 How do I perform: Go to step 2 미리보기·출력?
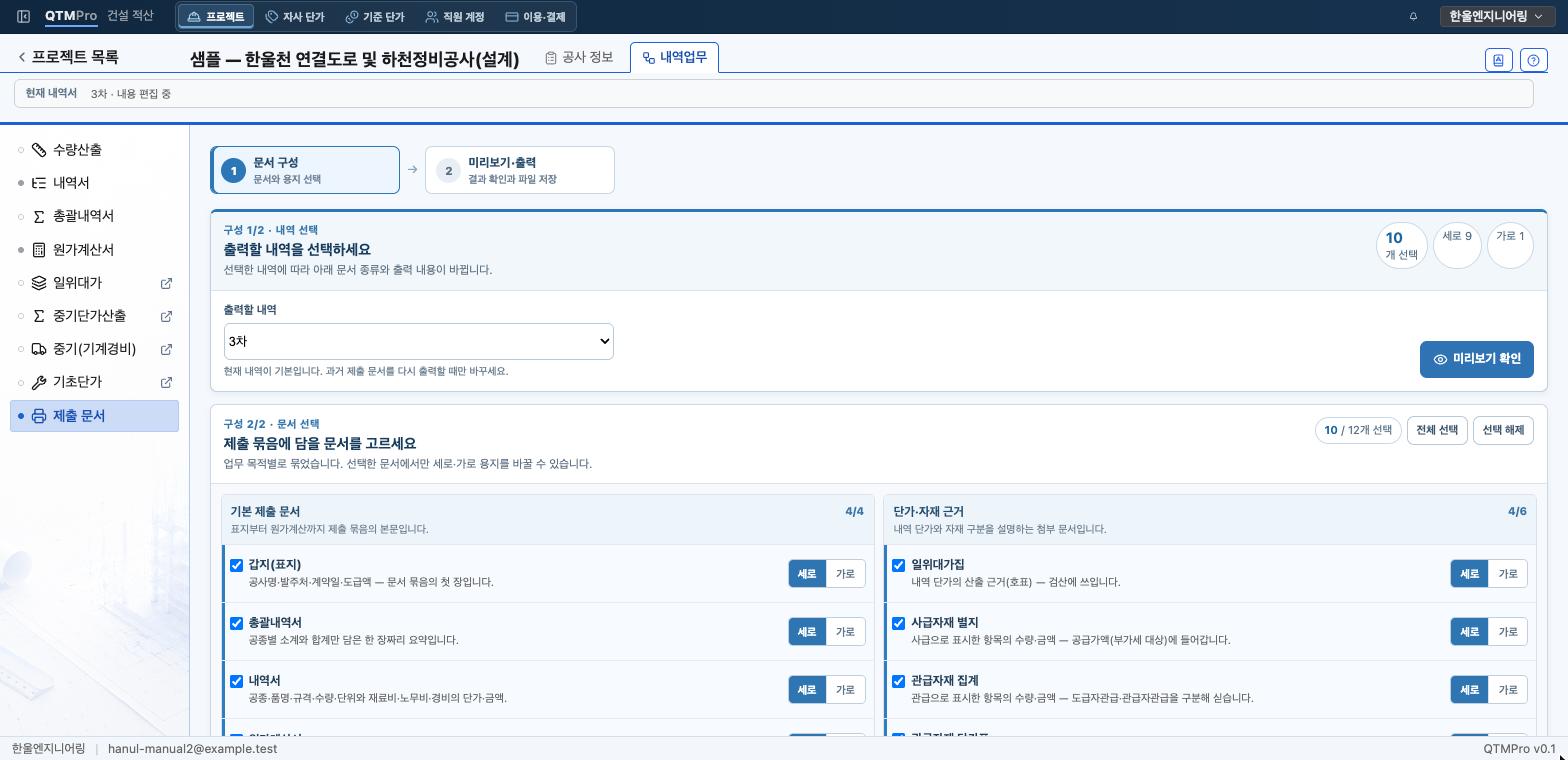tap(520, 170)
